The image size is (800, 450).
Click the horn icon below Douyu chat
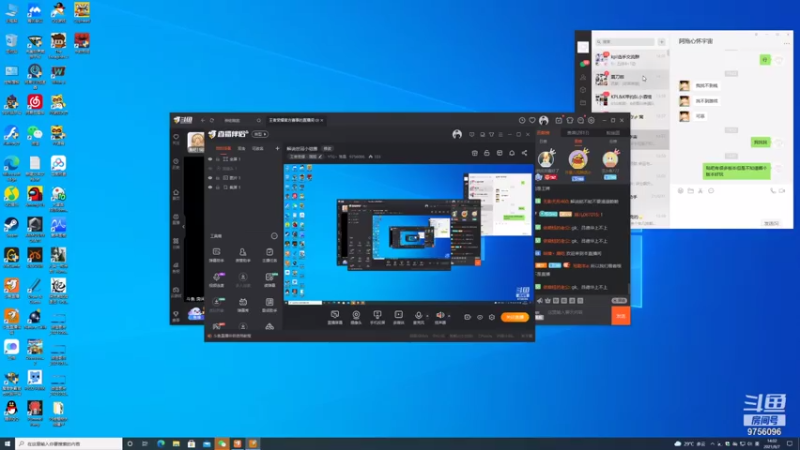(540, 301)
